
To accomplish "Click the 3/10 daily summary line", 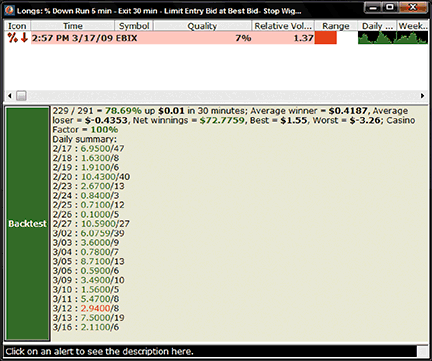I will pyautogui.click(x=86, y=289).
